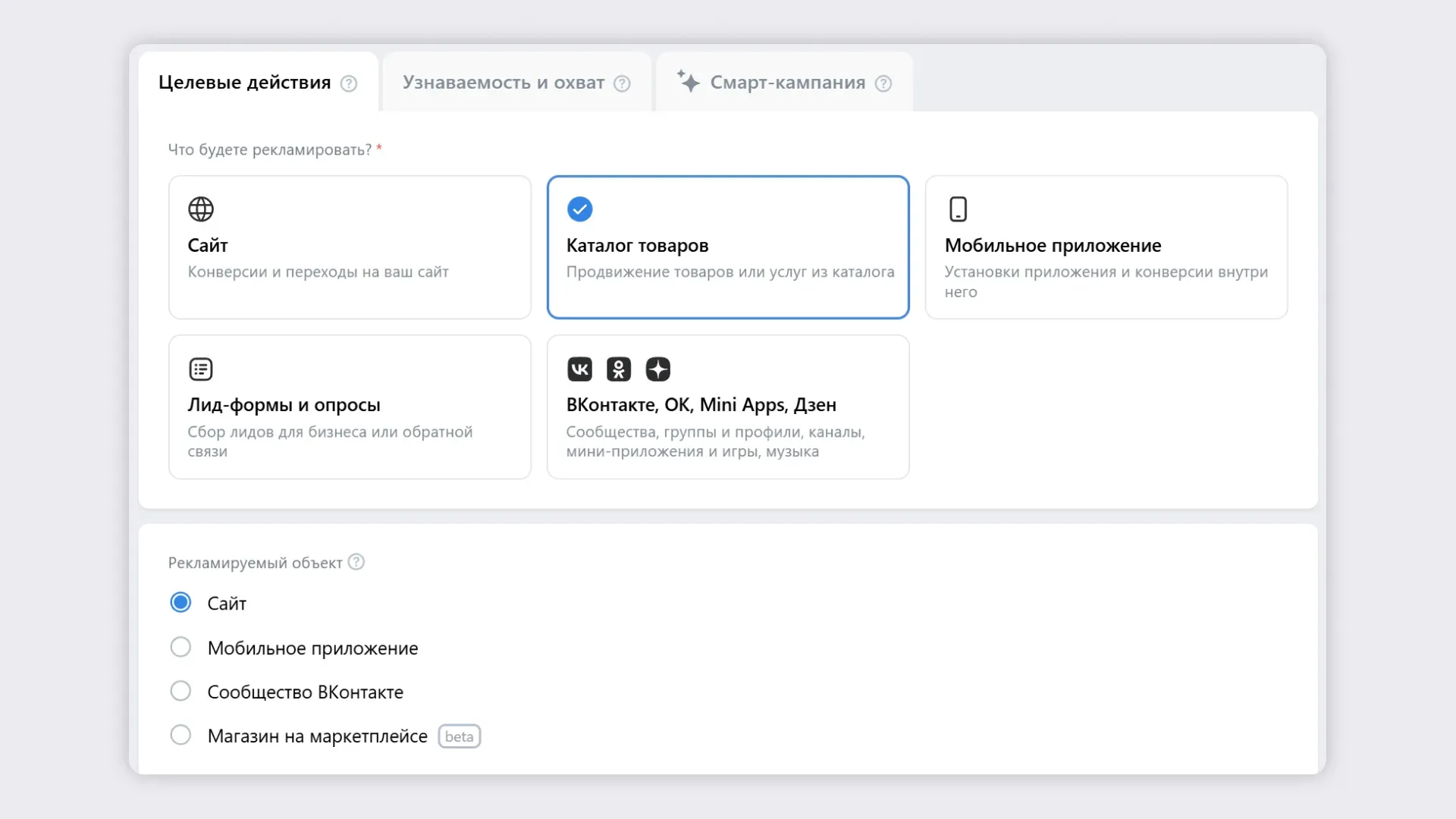
Task: Click 'Сбор лидов для бизнеса' description text
Action: click(330, 441)
